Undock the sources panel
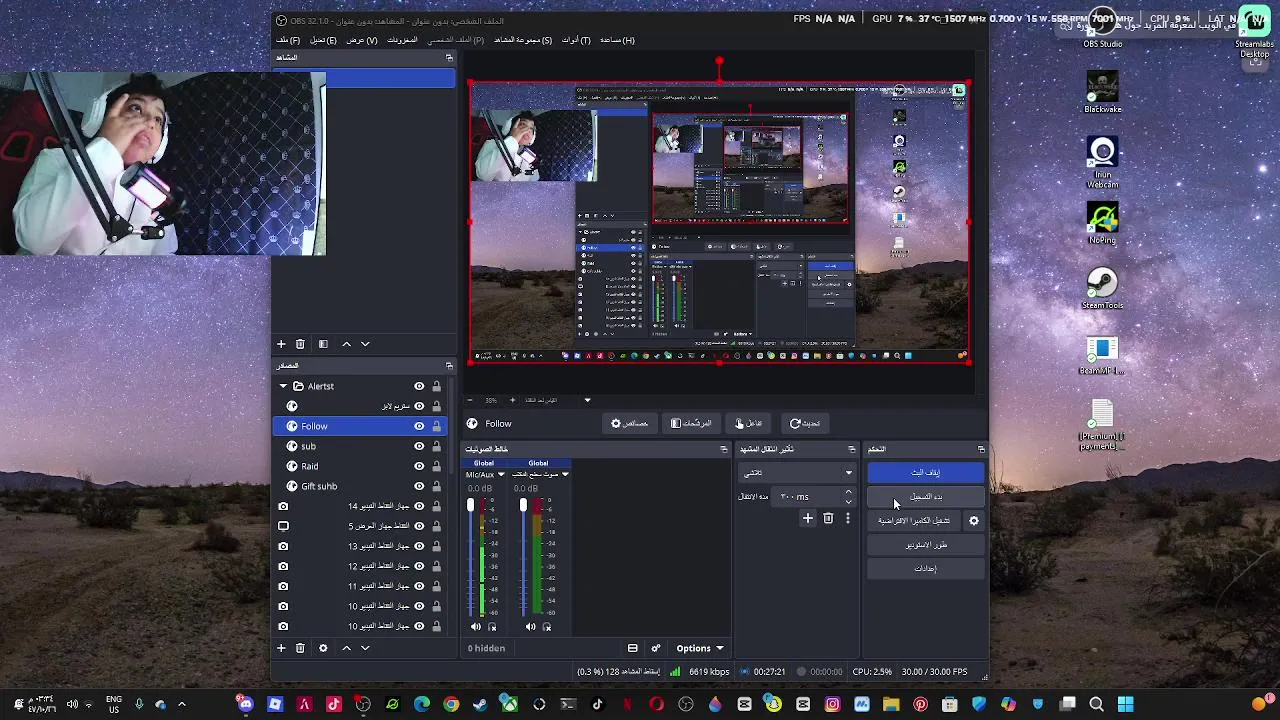The image size is (1280, 720). click(x=449, y=366)
